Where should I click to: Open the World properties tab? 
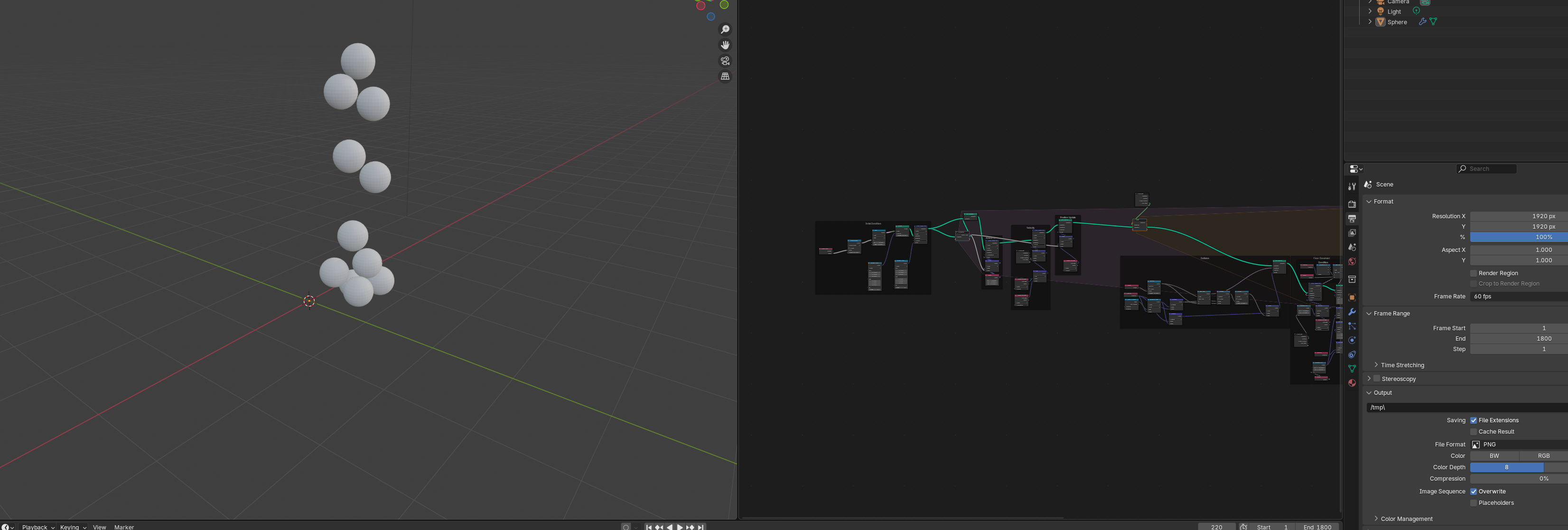click(x=1352, y=261)
